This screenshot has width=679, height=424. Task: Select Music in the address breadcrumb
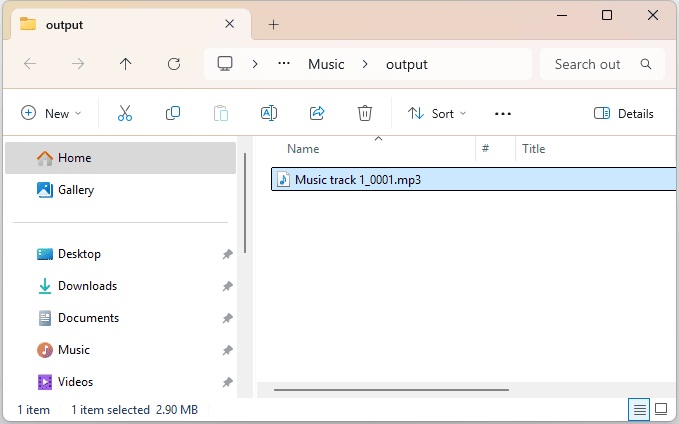(326, 64)
